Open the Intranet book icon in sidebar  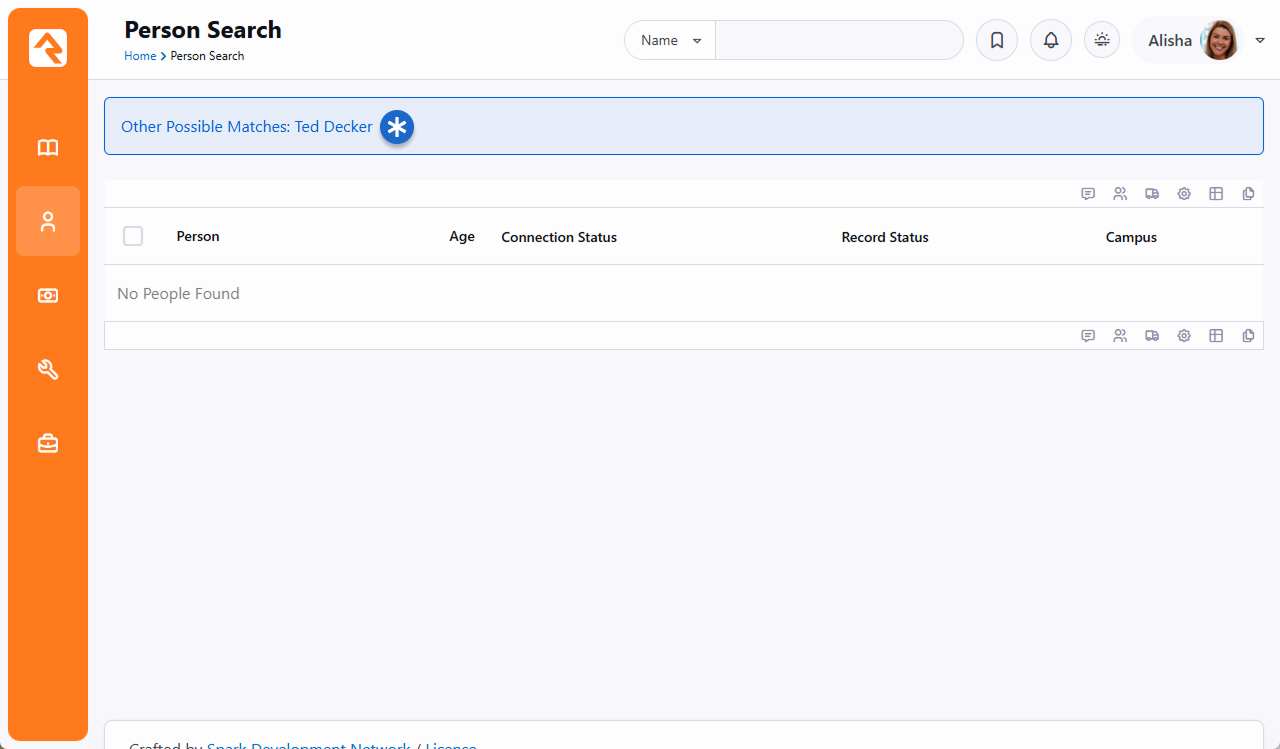click(x=48, y=148)
